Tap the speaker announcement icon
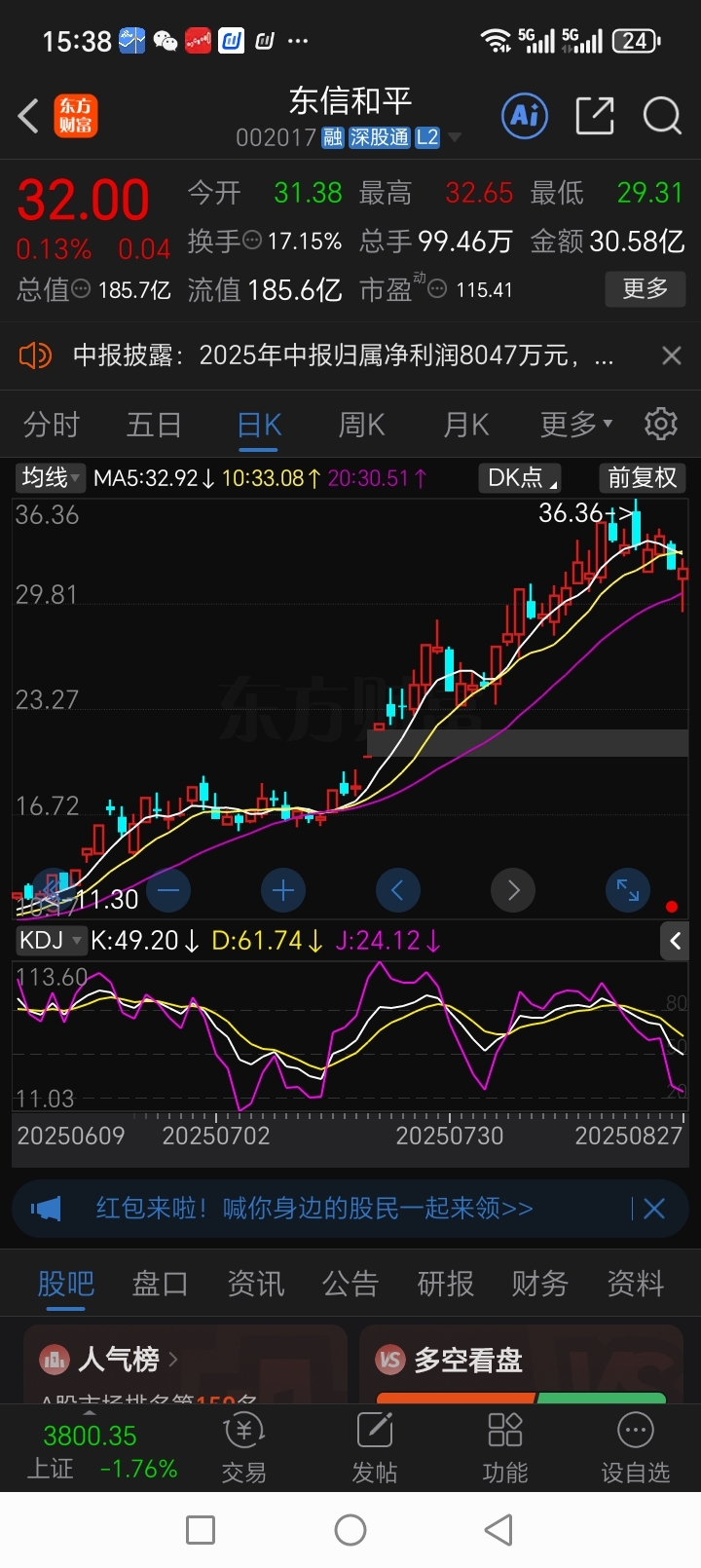 coord(35,355)
